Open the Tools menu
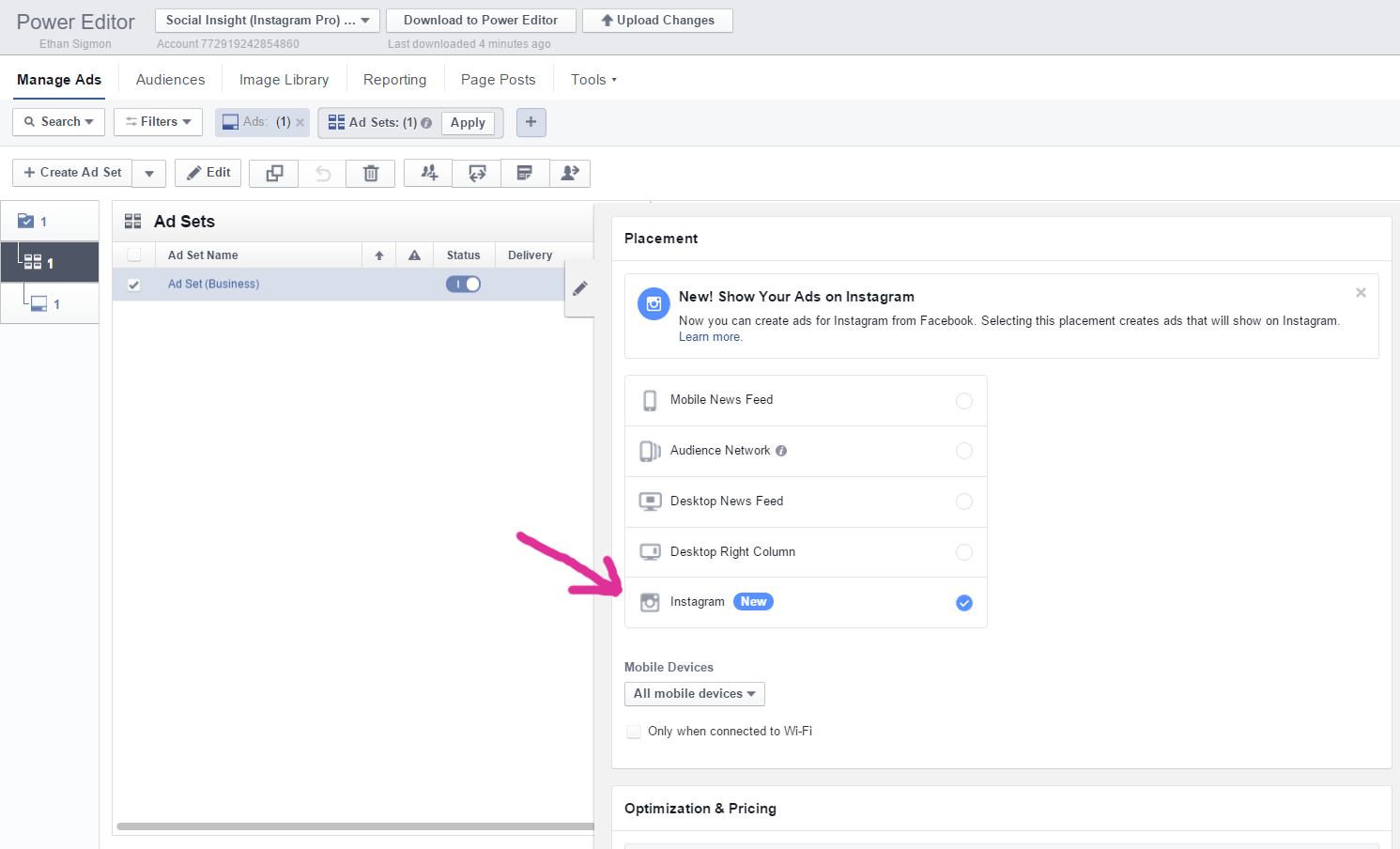Viewport: 1400px width, 849px height. pos(593,80)
